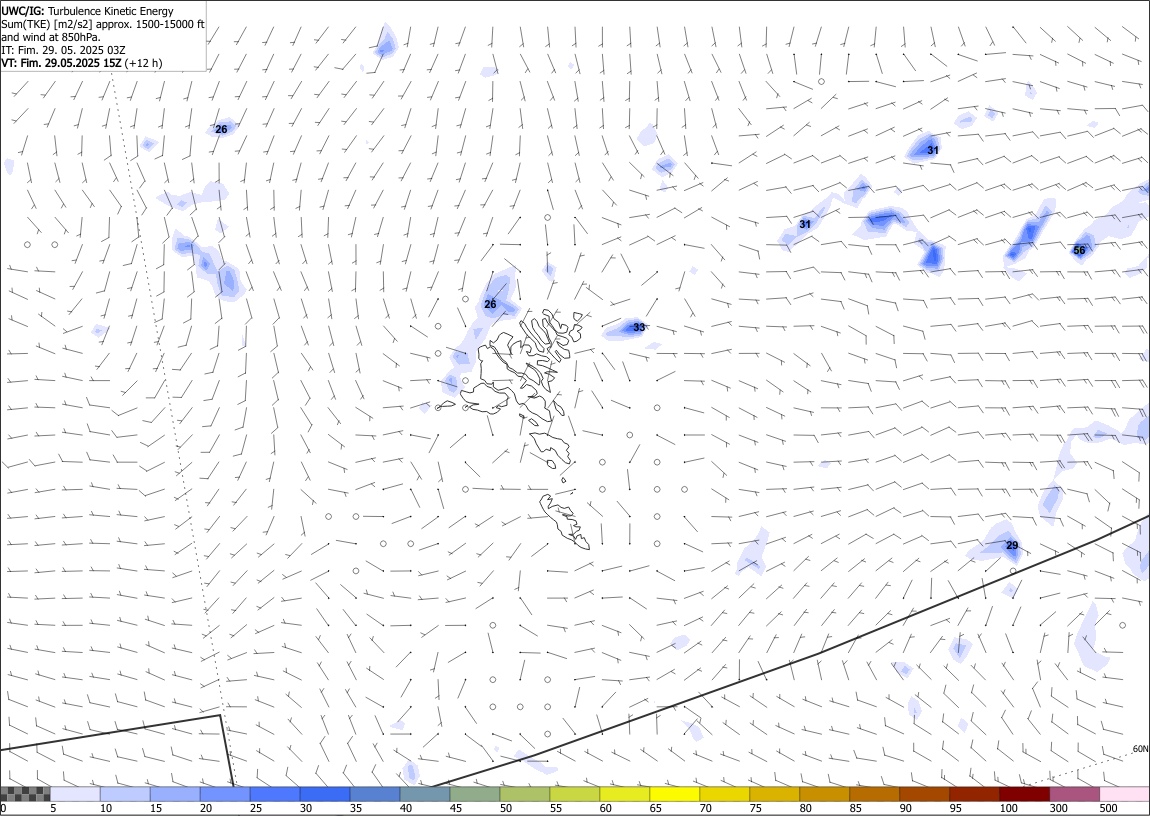Click the TKE value label 33 beside the islands
1150x816 pixels.
tap(639, 327)
